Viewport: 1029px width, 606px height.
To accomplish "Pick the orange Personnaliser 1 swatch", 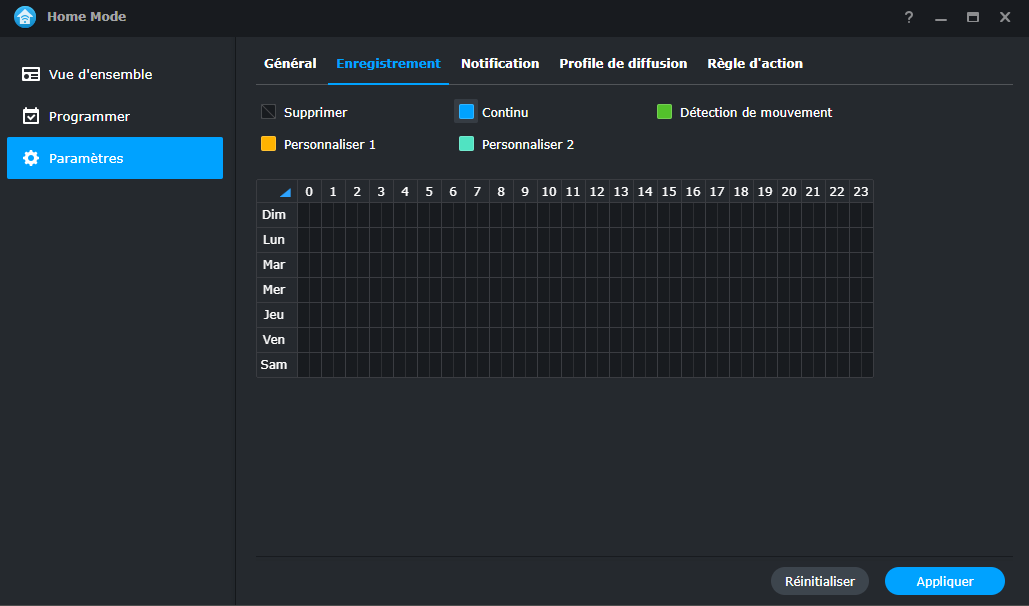I will (x=268, y=144).
